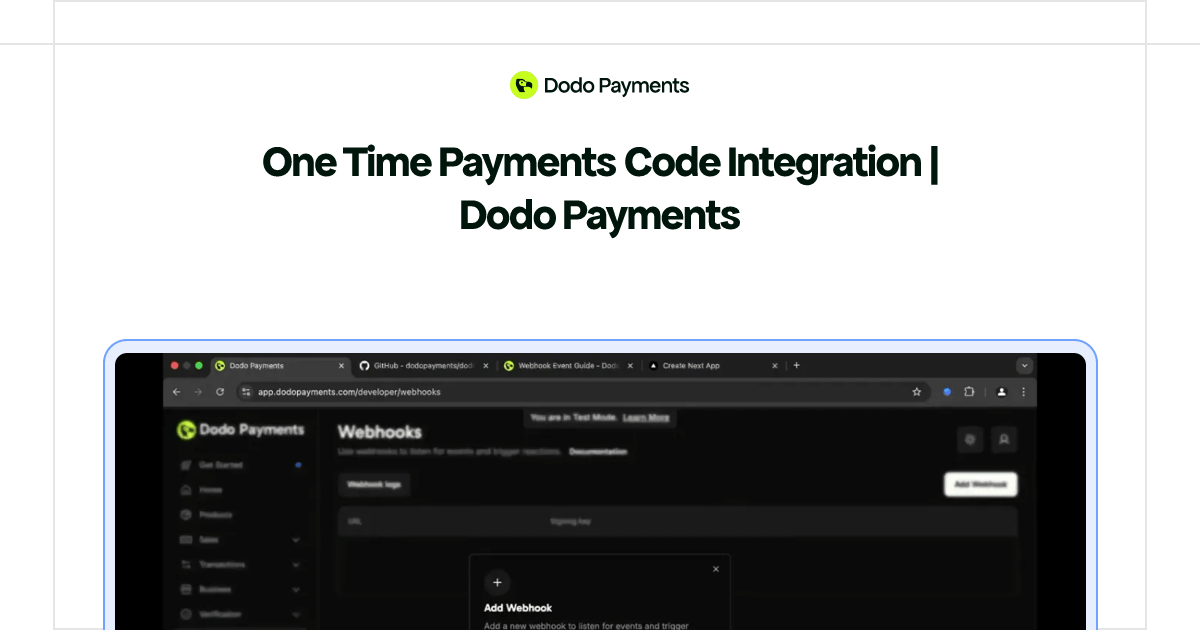
Task: Click the Dodo Payments sidebar logo
Action: (240, 430)
